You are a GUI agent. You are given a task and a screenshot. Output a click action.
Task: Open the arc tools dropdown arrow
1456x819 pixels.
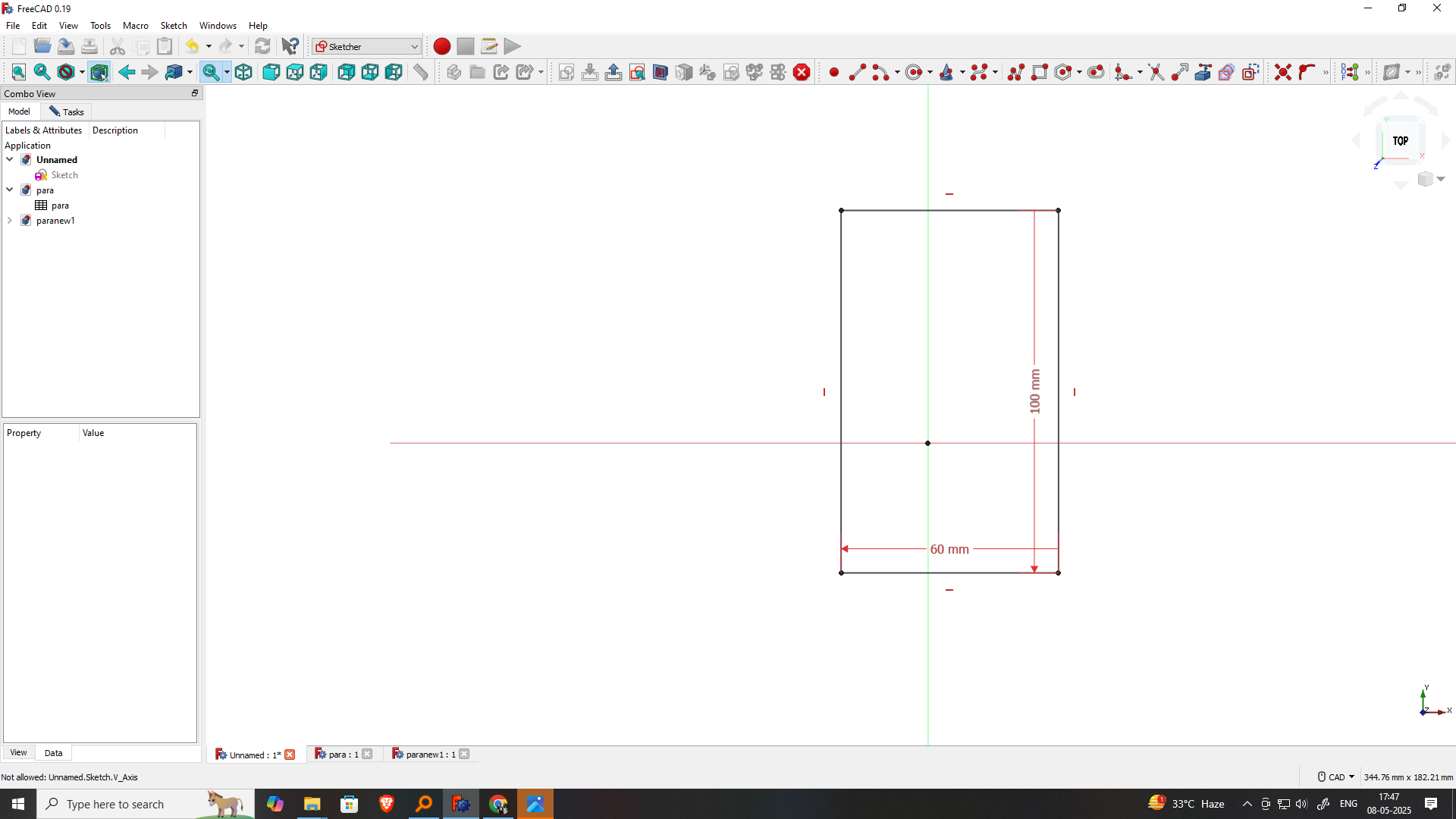[x=897, y=73]
